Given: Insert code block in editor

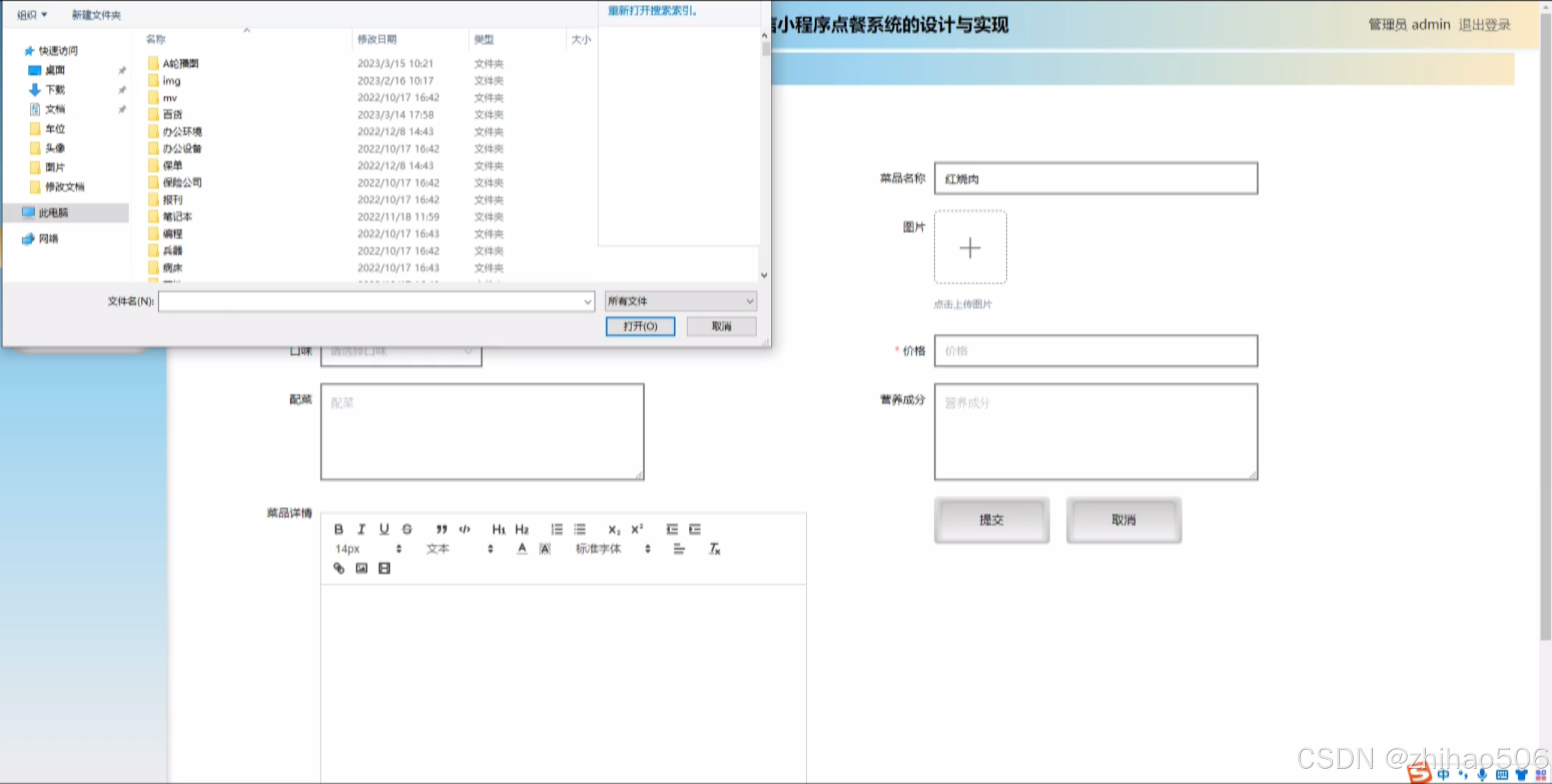Looking at the screenshot, I should click(x=465, y=529).
